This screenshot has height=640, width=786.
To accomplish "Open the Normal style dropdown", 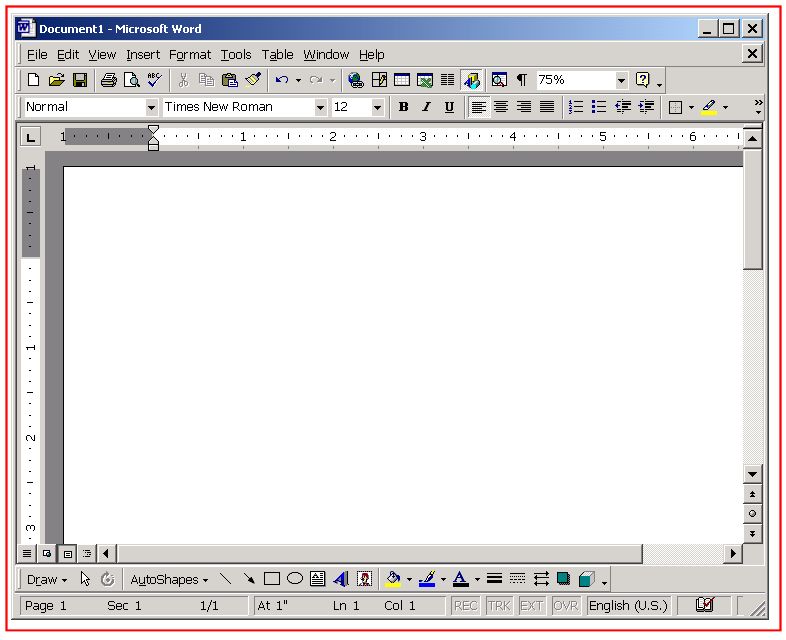I will coord(152,107).
